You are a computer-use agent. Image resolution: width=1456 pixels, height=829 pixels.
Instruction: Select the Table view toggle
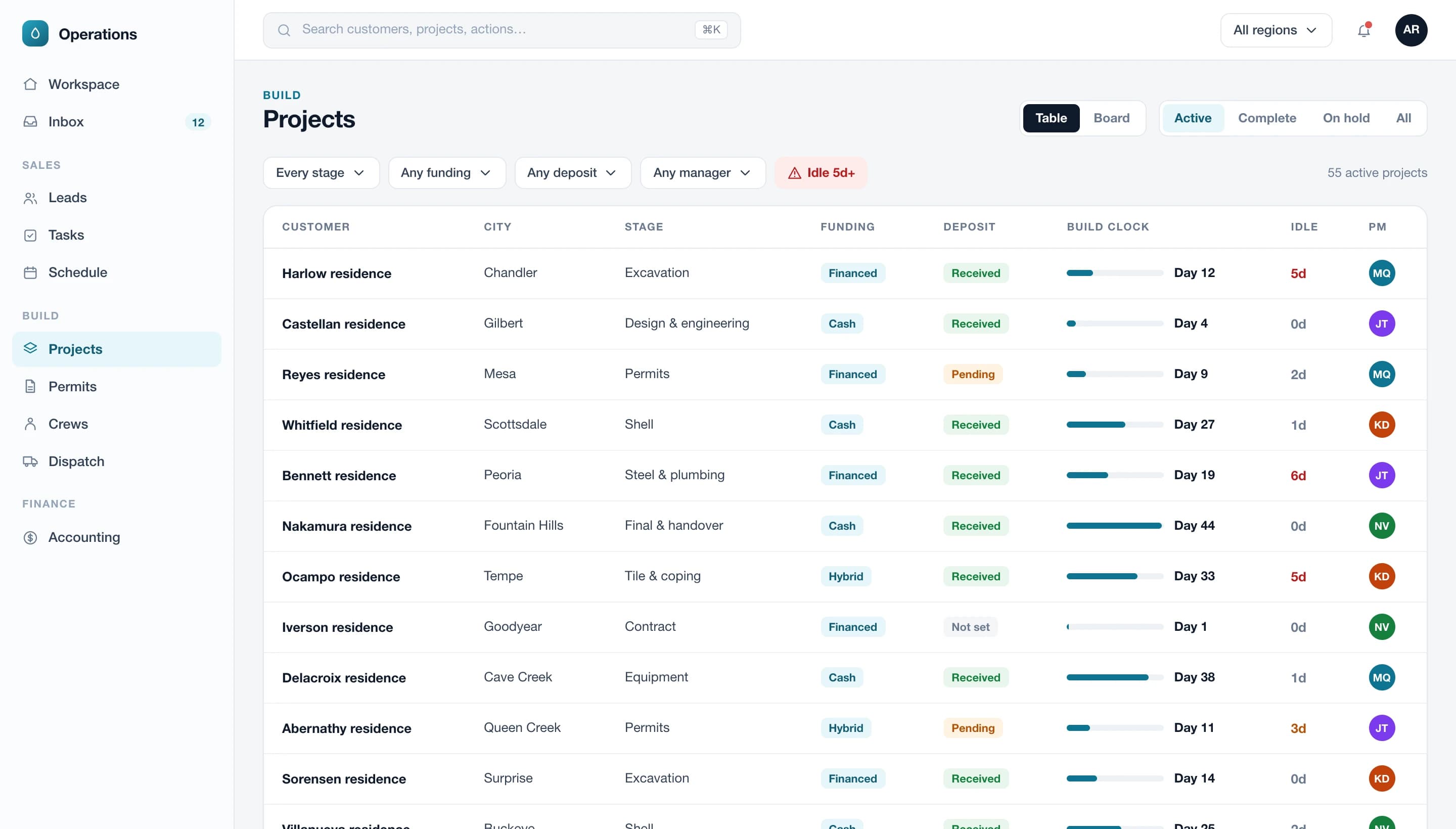pyautogui.click(x=1051, y=118)
